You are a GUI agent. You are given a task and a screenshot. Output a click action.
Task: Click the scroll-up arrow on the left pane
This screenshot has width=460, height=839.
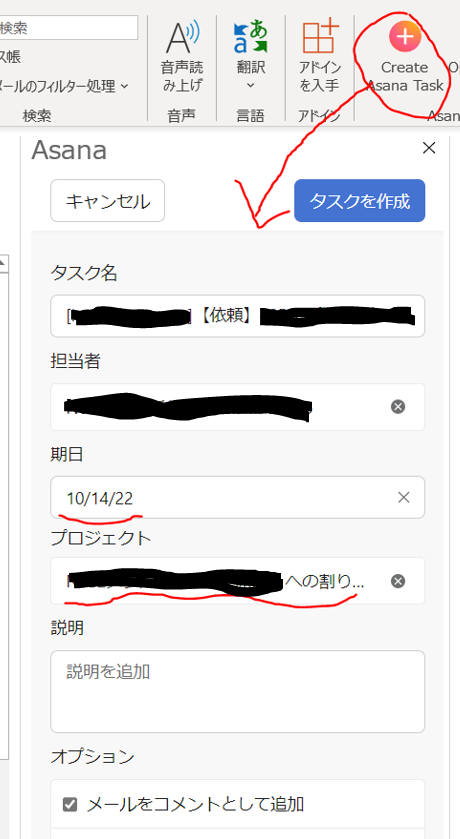pos(3,263)
